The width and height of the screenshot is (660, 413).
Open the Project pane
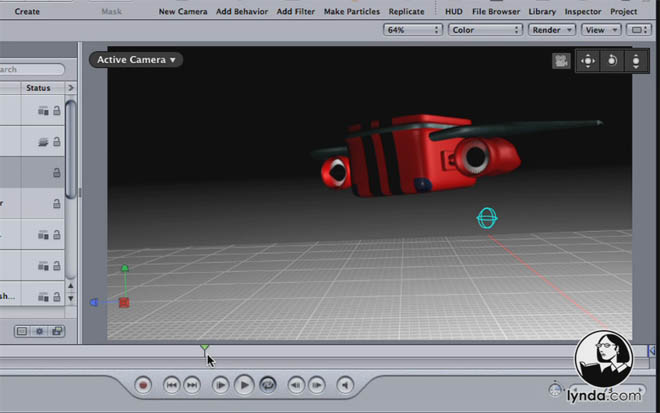click(623, 11)
